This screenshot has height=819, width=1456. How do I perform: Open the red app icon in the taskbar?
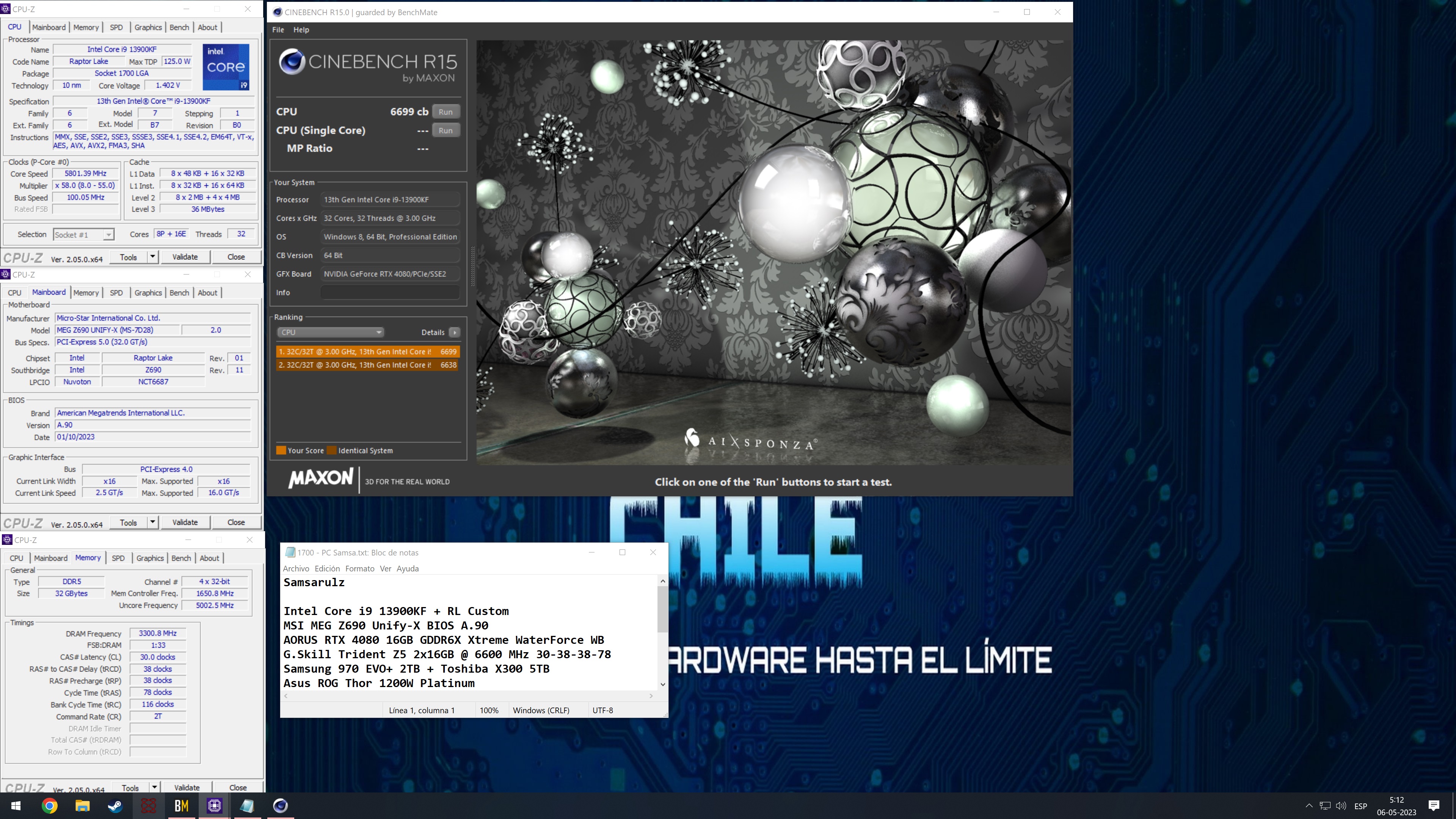tap(148, 805)
